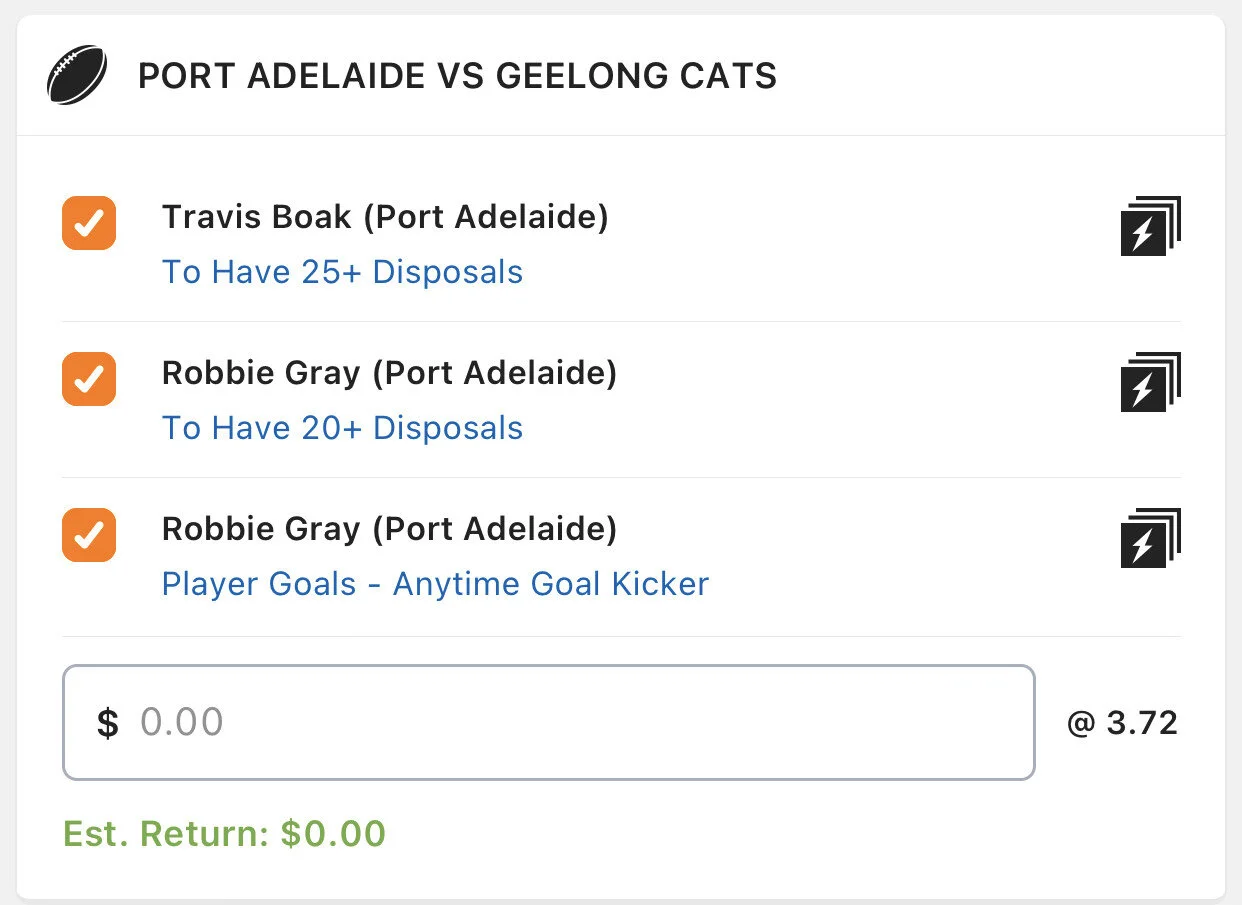This screenshot has height=905, width=1242.
Task: Click the Port Adelaide vs Geelong Cats title
Action: [x=457, y=76]
